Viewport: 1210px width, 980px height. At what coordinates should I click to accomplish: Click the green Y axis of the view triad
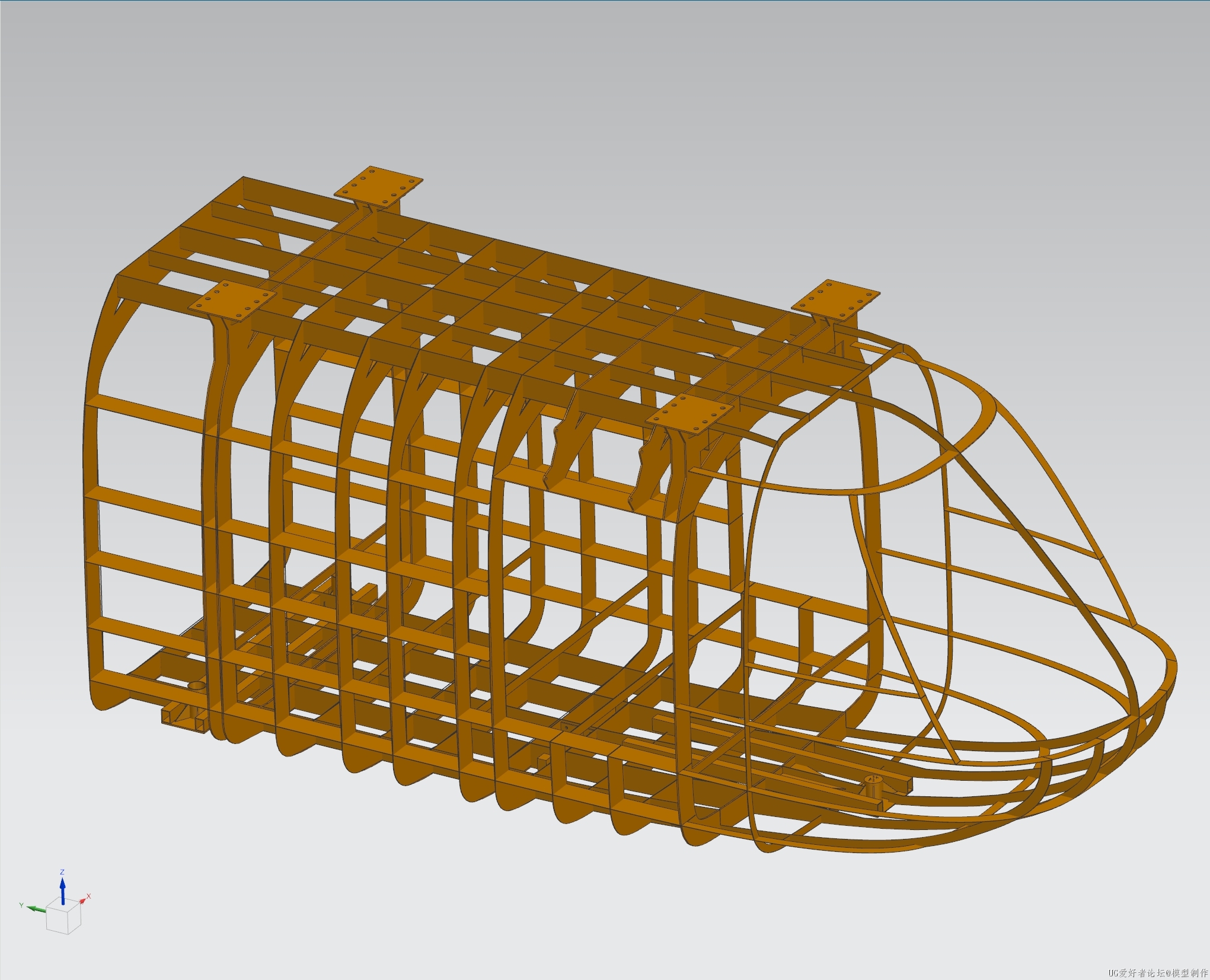(x=36, y=908)
